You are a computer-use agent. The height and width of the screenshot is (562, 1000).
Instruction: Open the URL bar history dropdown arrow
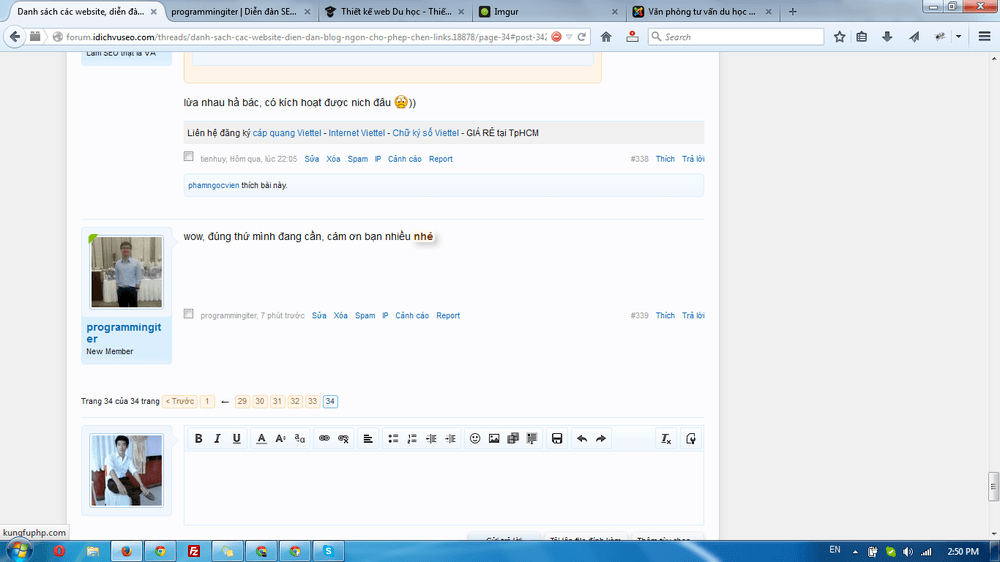point(569,37)
